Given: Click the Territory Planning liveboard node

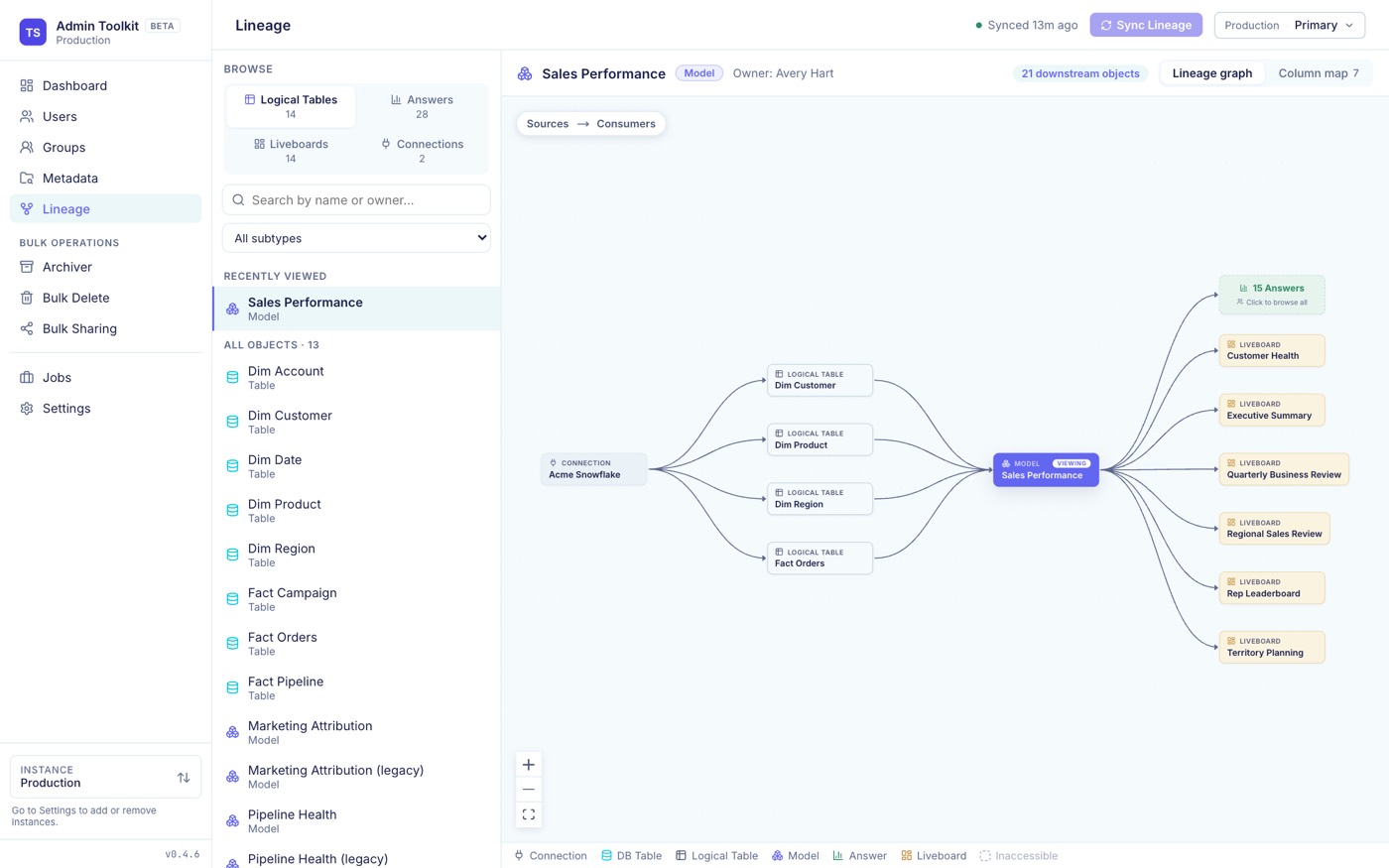Looking at the screenshot, I should click(1272, 647).
